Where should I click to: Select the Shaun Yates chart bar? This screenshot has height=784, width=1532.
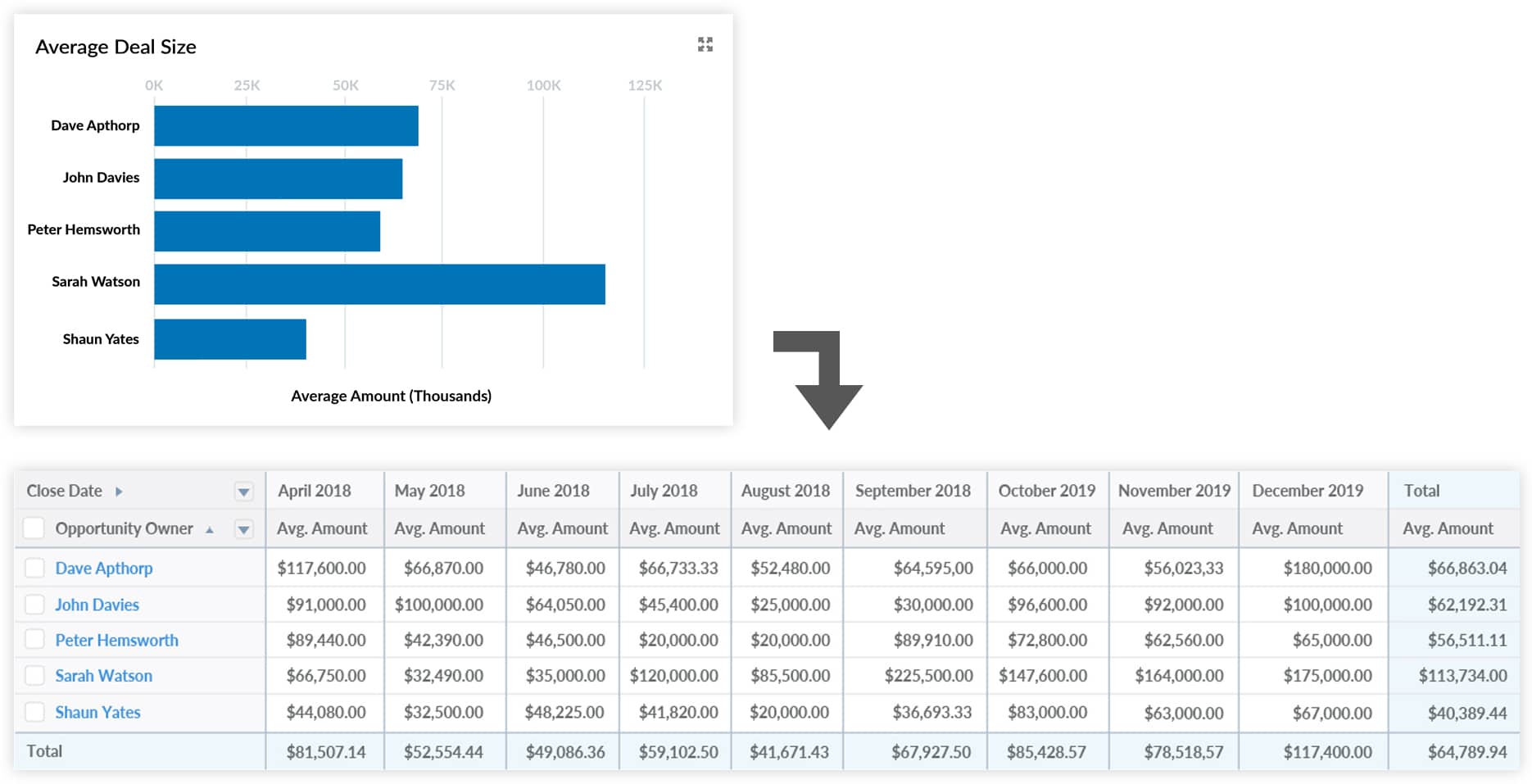click(230, 339)
